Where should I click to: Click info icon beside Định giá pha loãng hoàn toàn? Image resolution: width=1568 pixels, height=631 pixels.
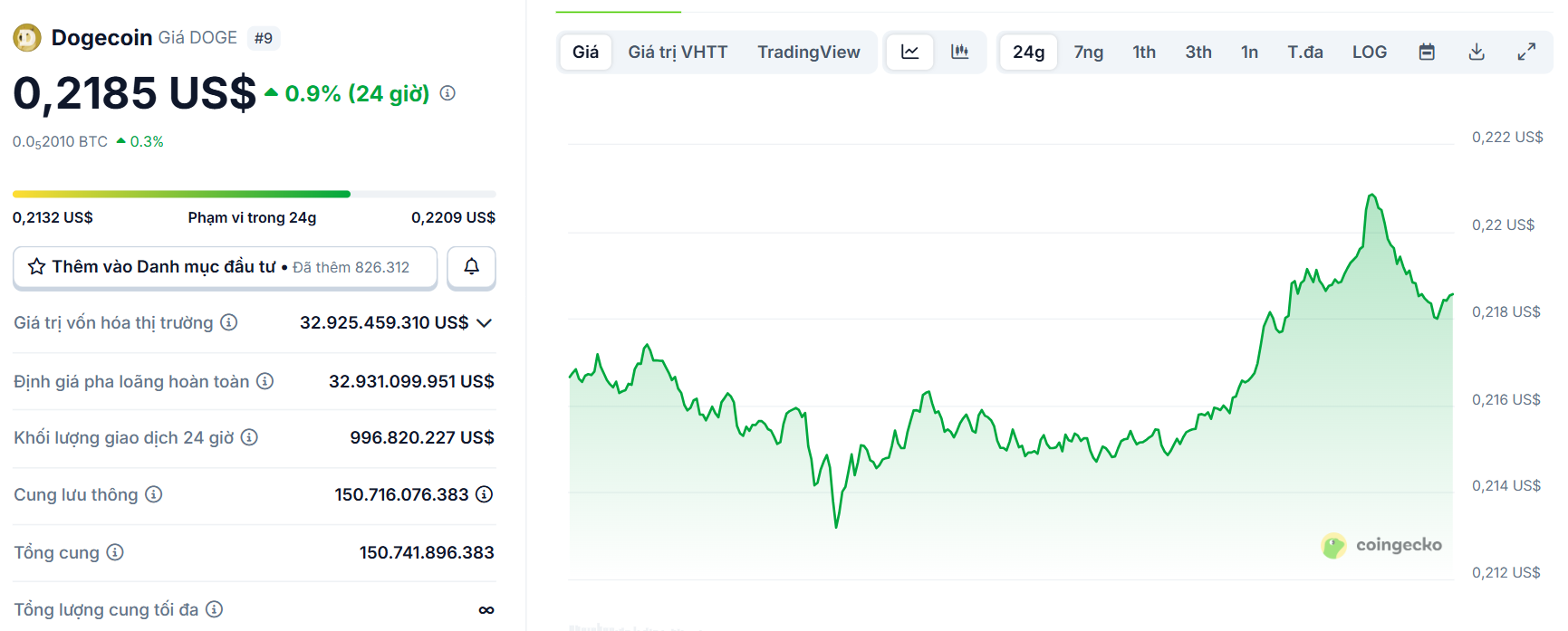[265, 381]
